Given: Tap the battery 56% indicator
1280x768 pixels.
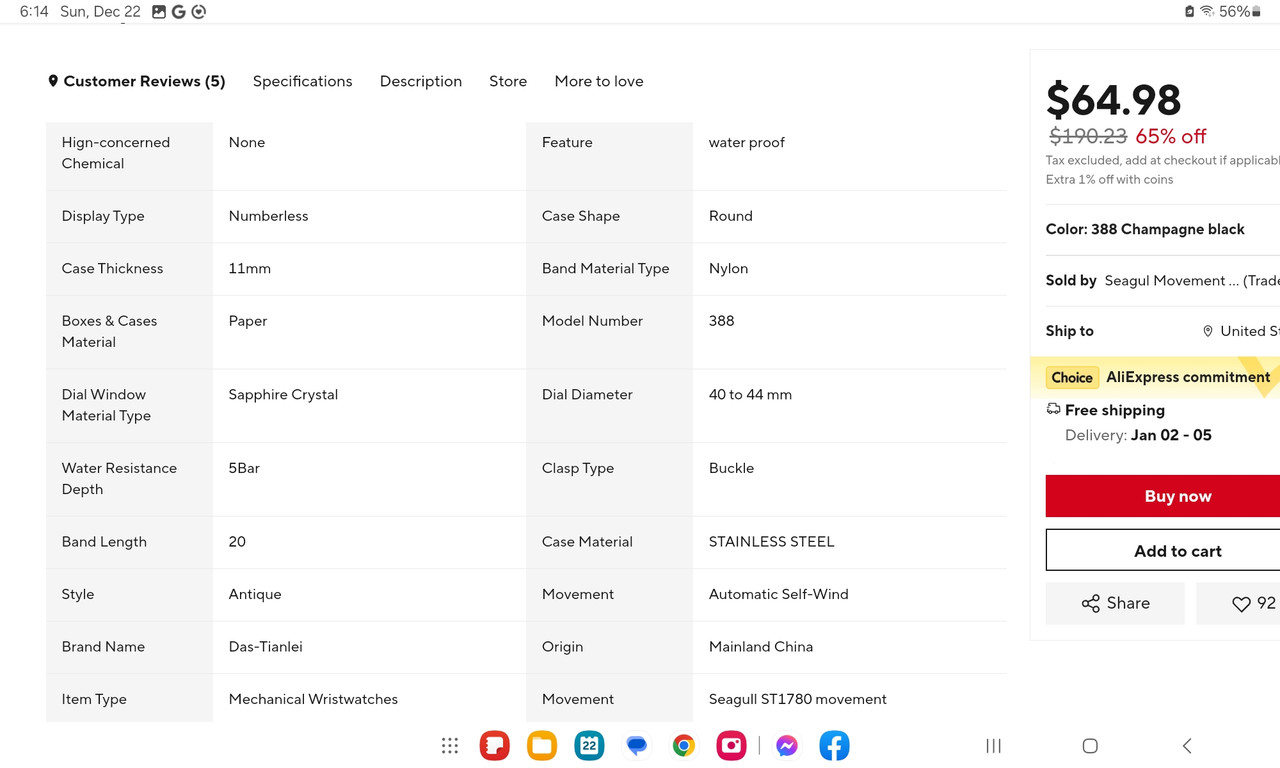Looking at the screenshot, I should (x=1240, y=12).
